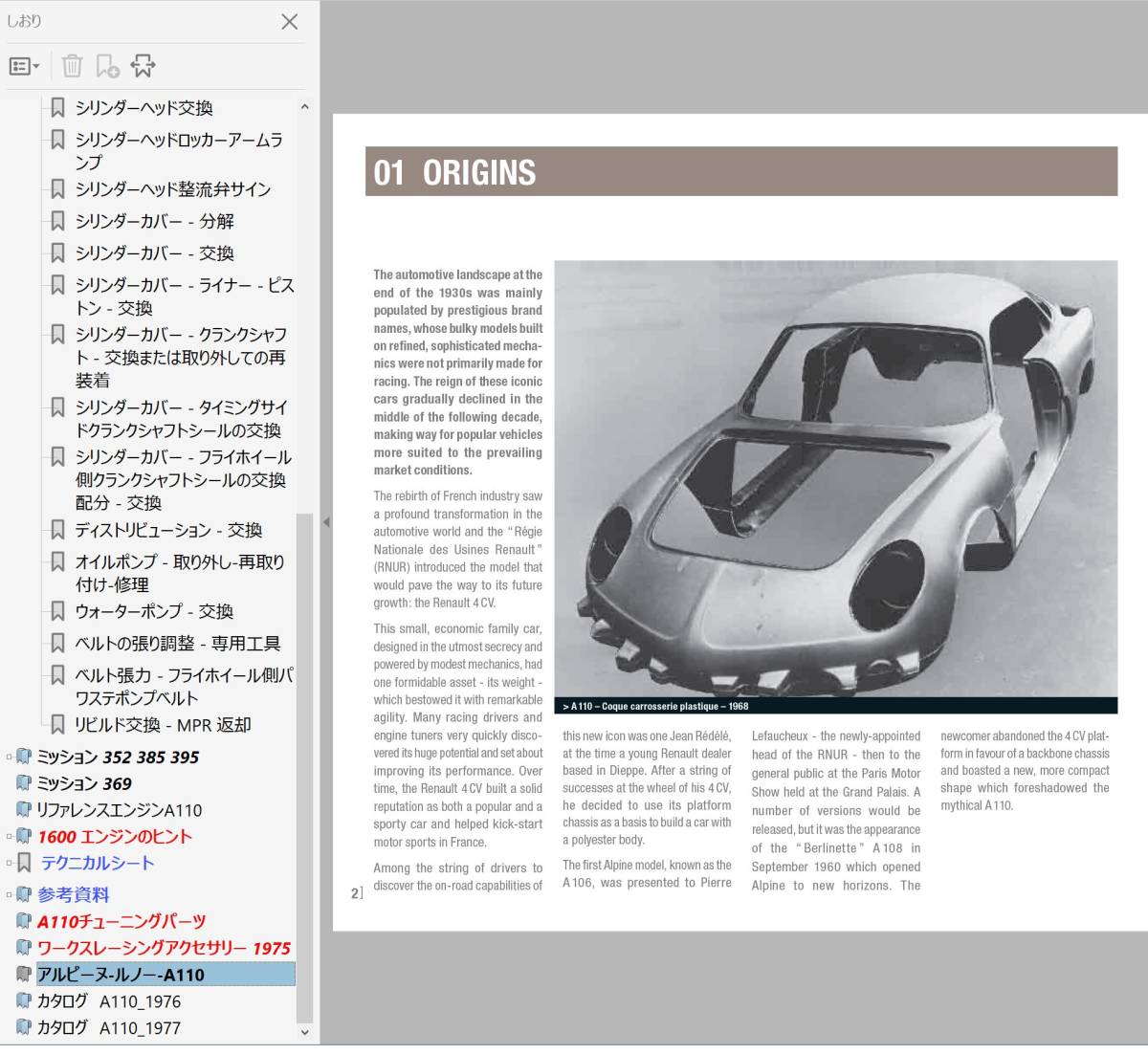1148x1054 pixels.
Task: Go to ワークスレーシングアクセサリー 1975 bookmark
Action: click(x=163, y=949)
